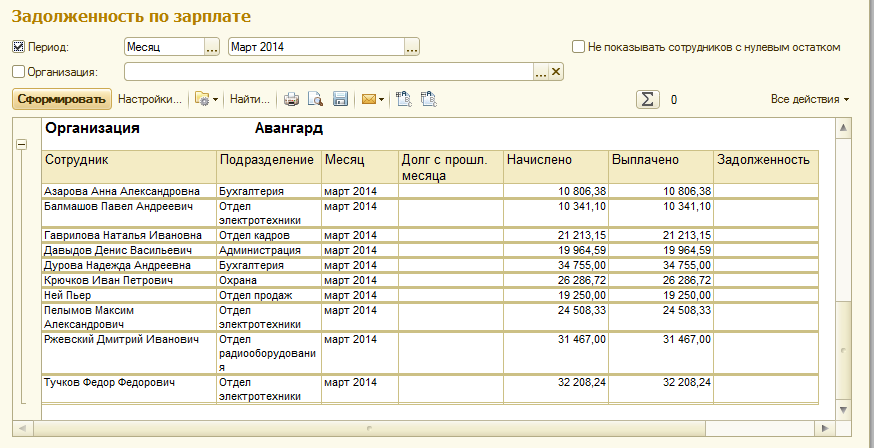Screen dimensions: 874x448
Task: Collapse the Авангард organization group
Action: [x=20, y=144]
